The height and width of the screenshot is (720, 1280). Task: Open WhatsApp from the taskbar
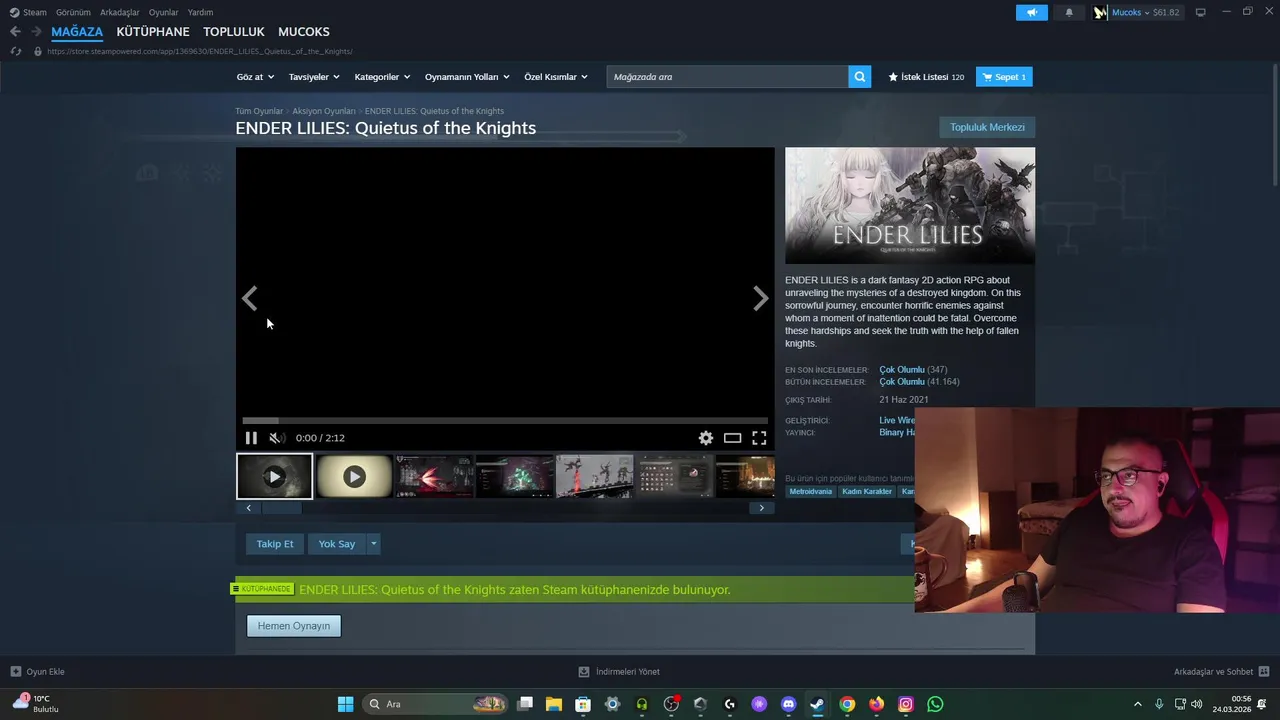pyautogui.click(x=935, y=704)
